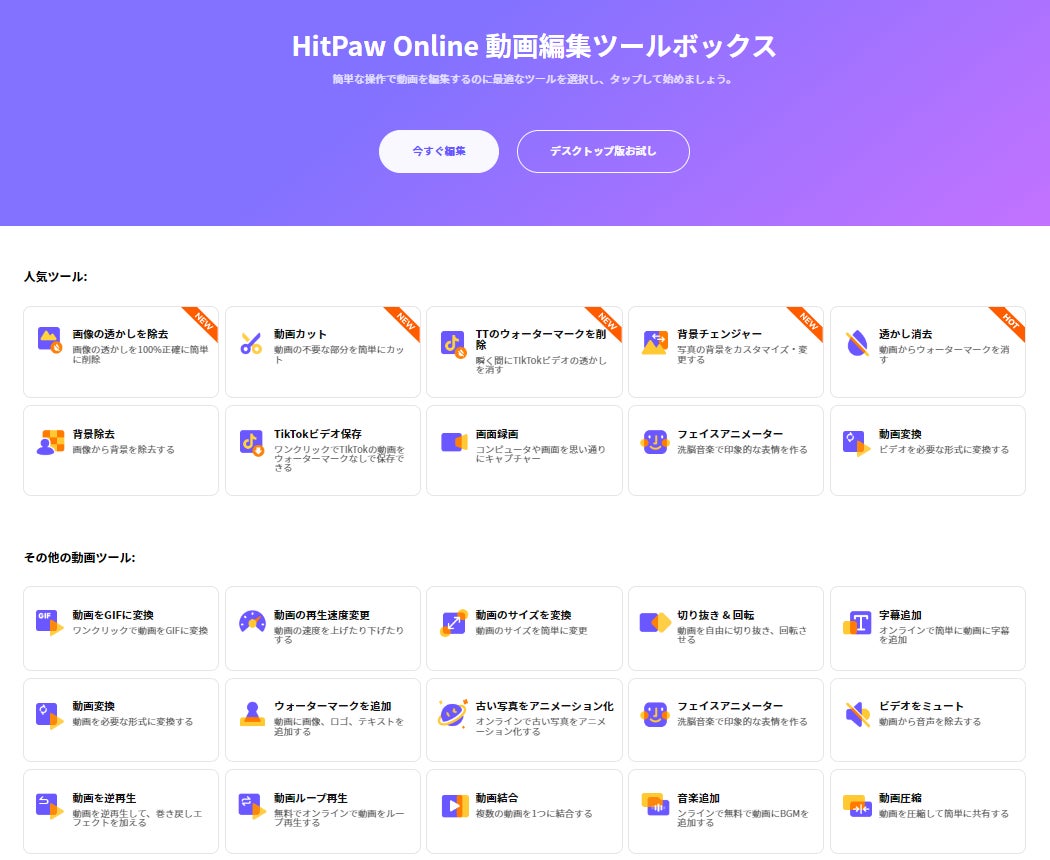Viewport: 1050px width, 860px height.
Task: Click the text 動画から音声を除去する
Action: click(x=929, y=721)
